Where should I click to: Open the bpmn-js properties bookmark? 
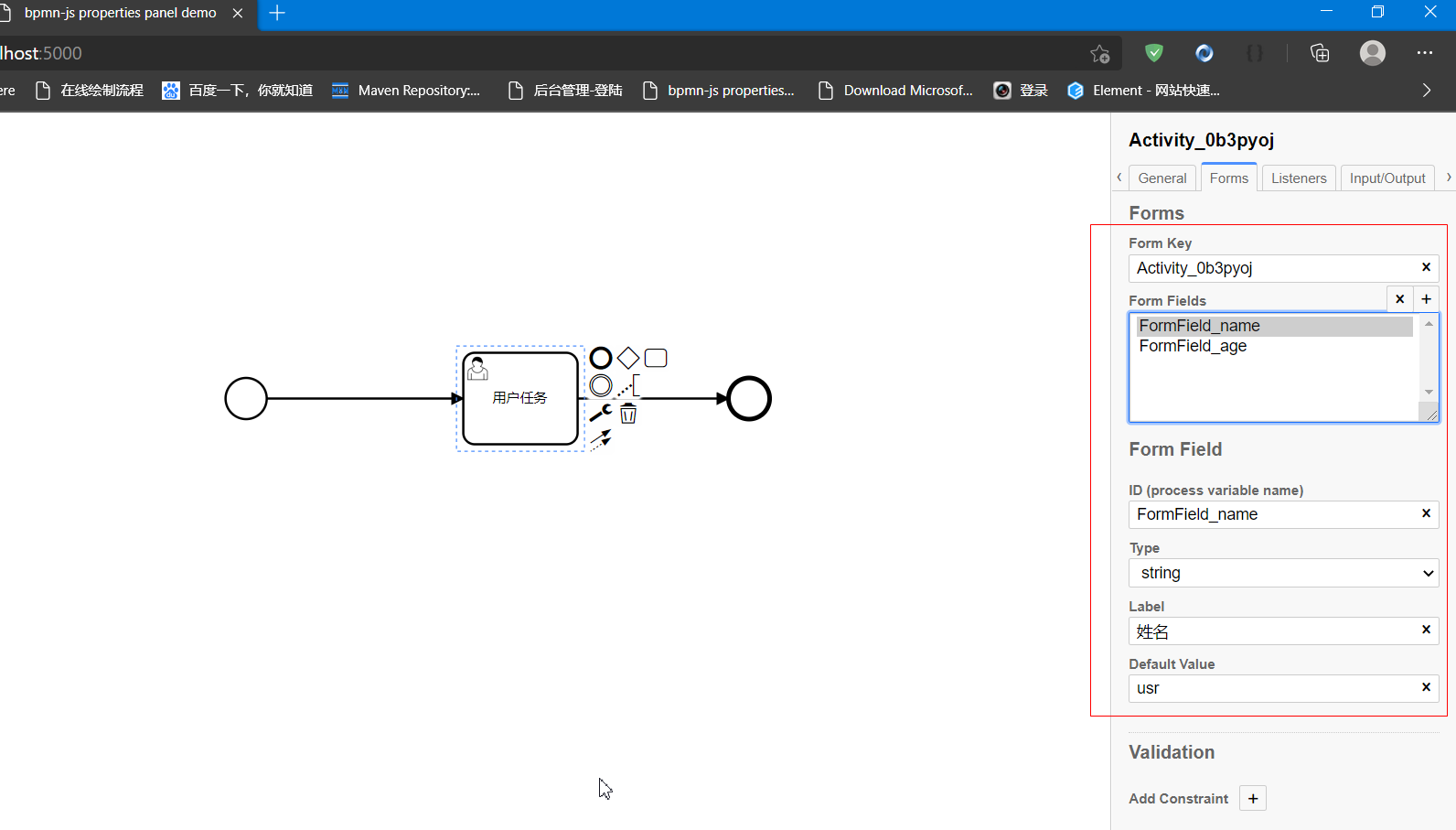(x=719, y=91)
